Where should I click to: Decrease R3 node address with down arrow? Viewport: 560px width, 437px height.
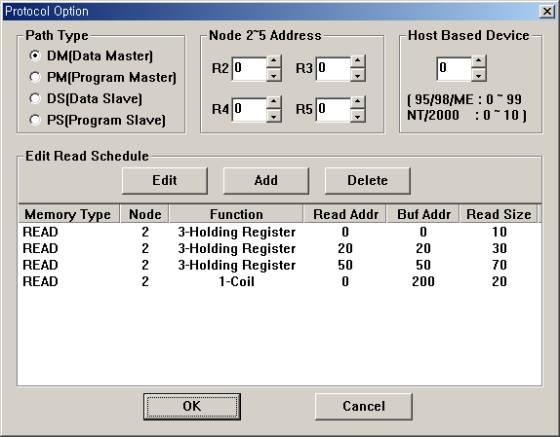point(358,75)
